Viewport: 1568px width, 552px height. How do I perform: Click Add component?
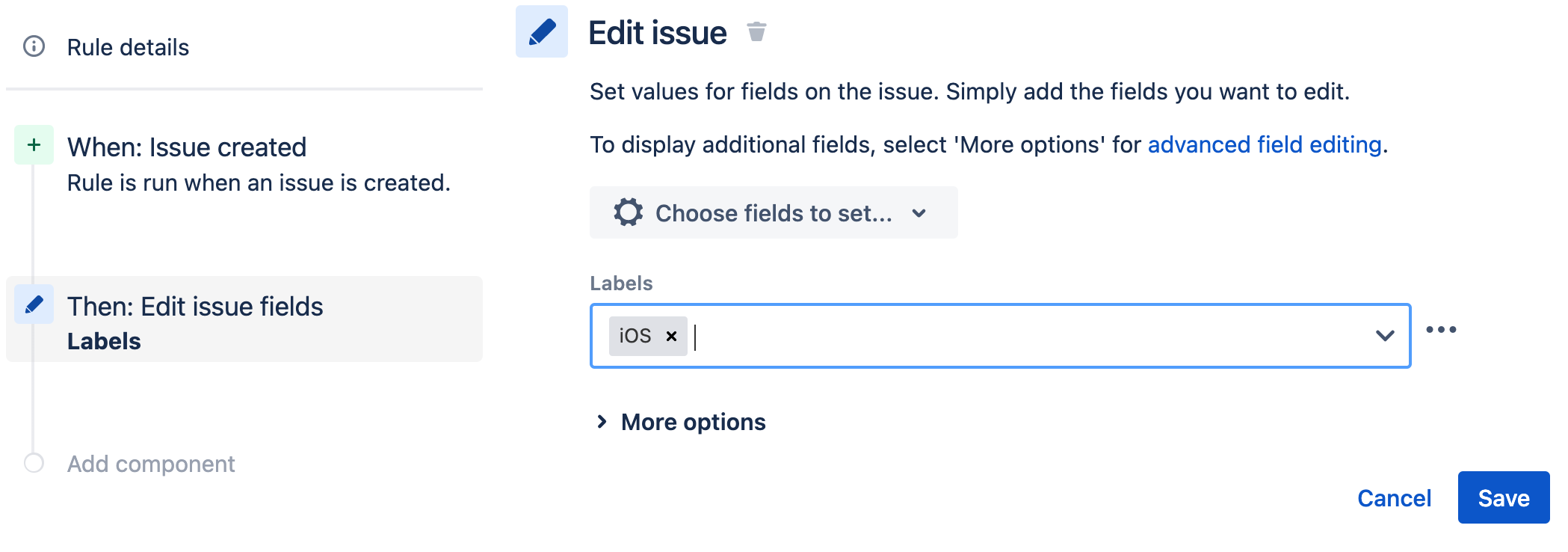pos(151,464)
